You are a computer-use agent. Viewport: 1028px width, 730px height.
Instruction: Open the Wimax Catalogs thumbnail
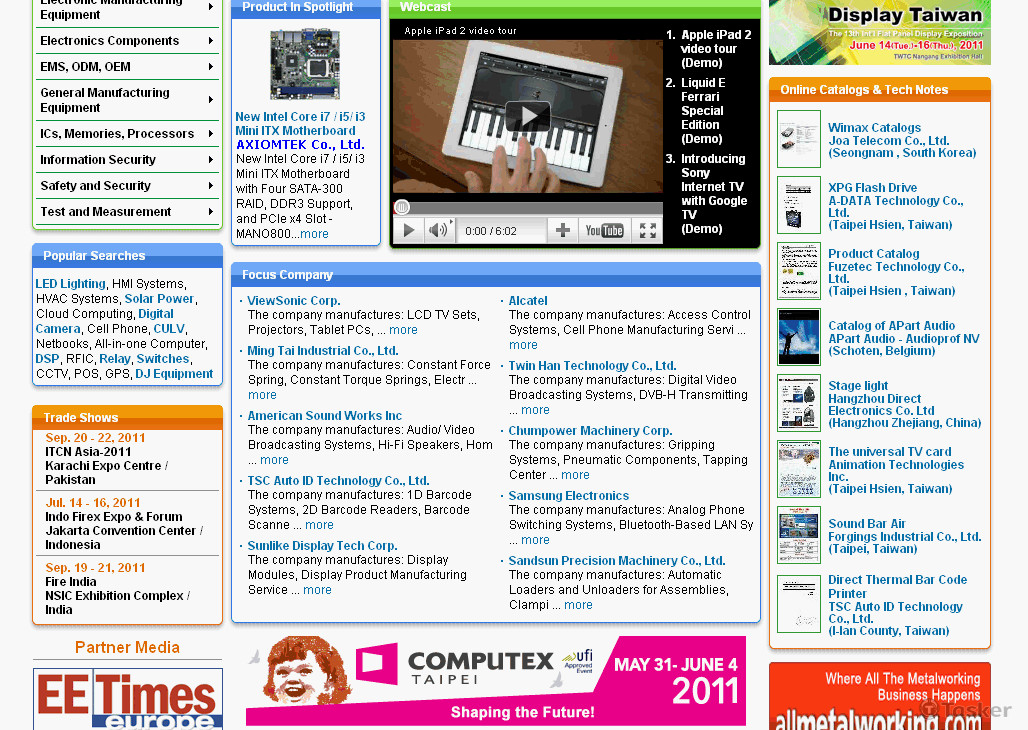[x=798, y=139]
